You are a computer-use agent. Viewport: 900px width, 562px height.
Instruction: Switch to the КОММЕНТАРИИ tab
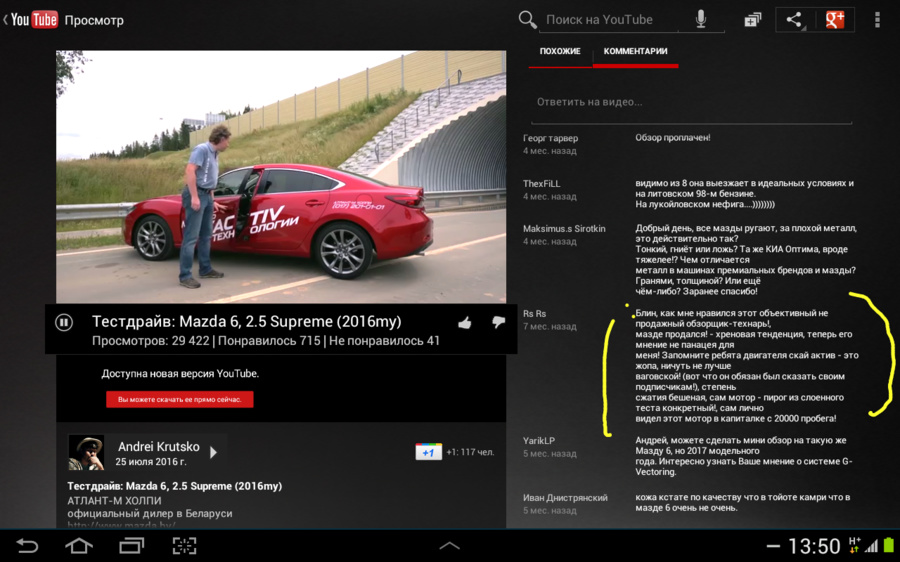635,51
